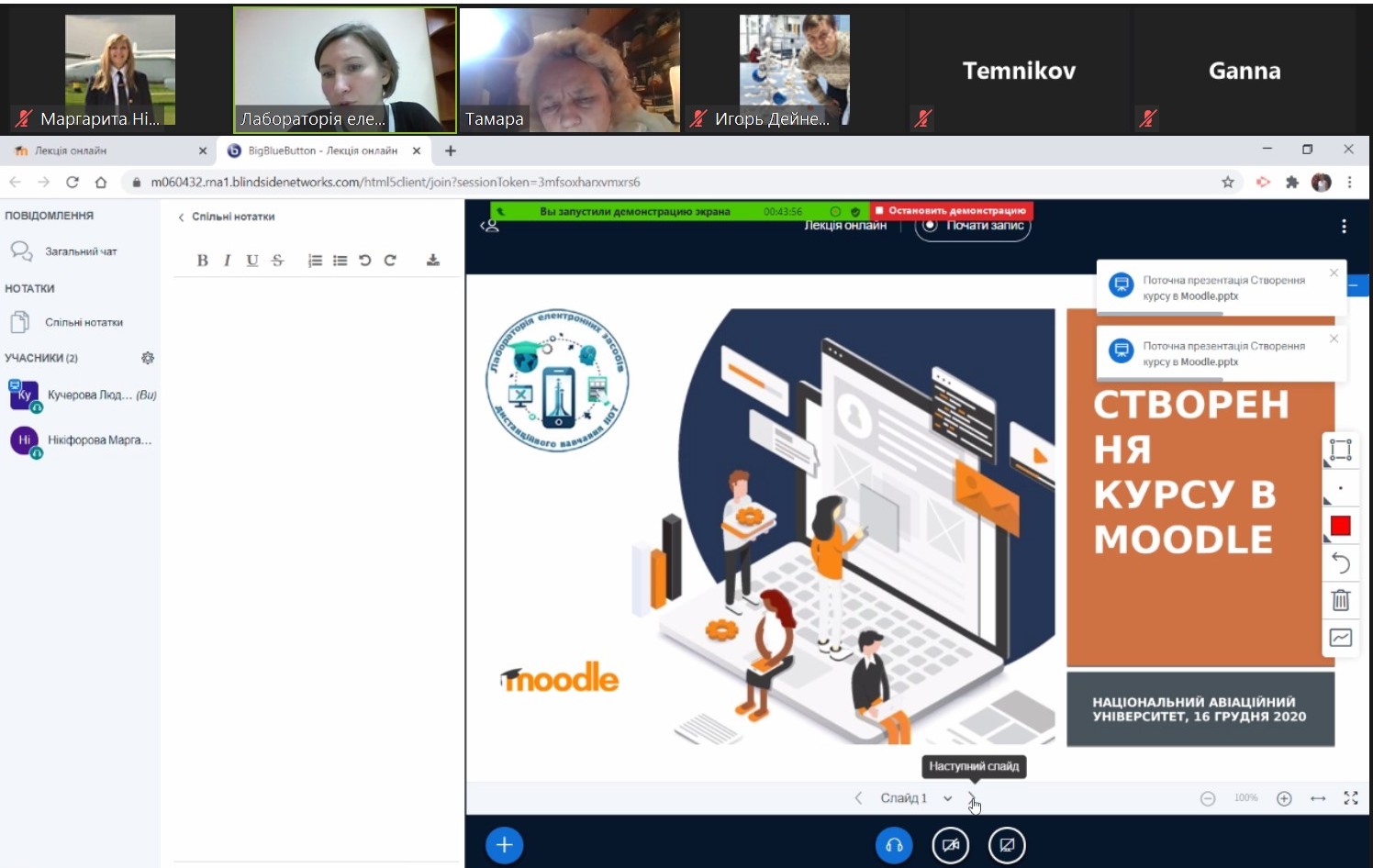Open participants settings gear

click(148, 358)
